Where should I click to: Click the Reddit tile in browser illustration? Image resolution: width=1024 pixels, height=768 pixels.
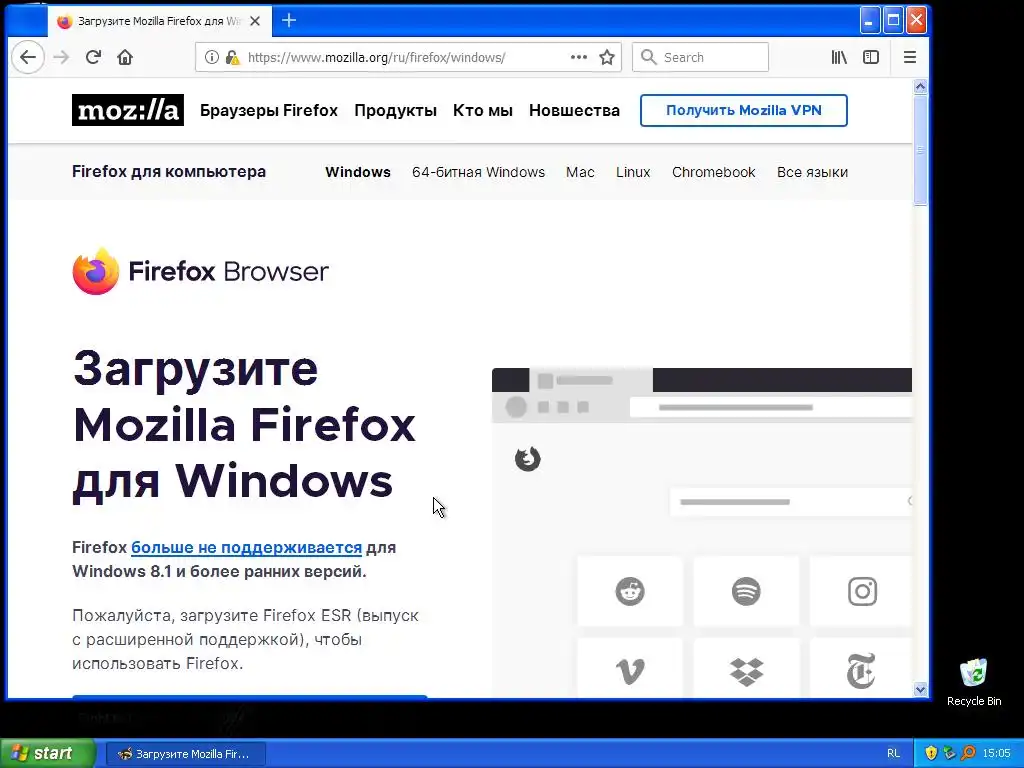630,592
